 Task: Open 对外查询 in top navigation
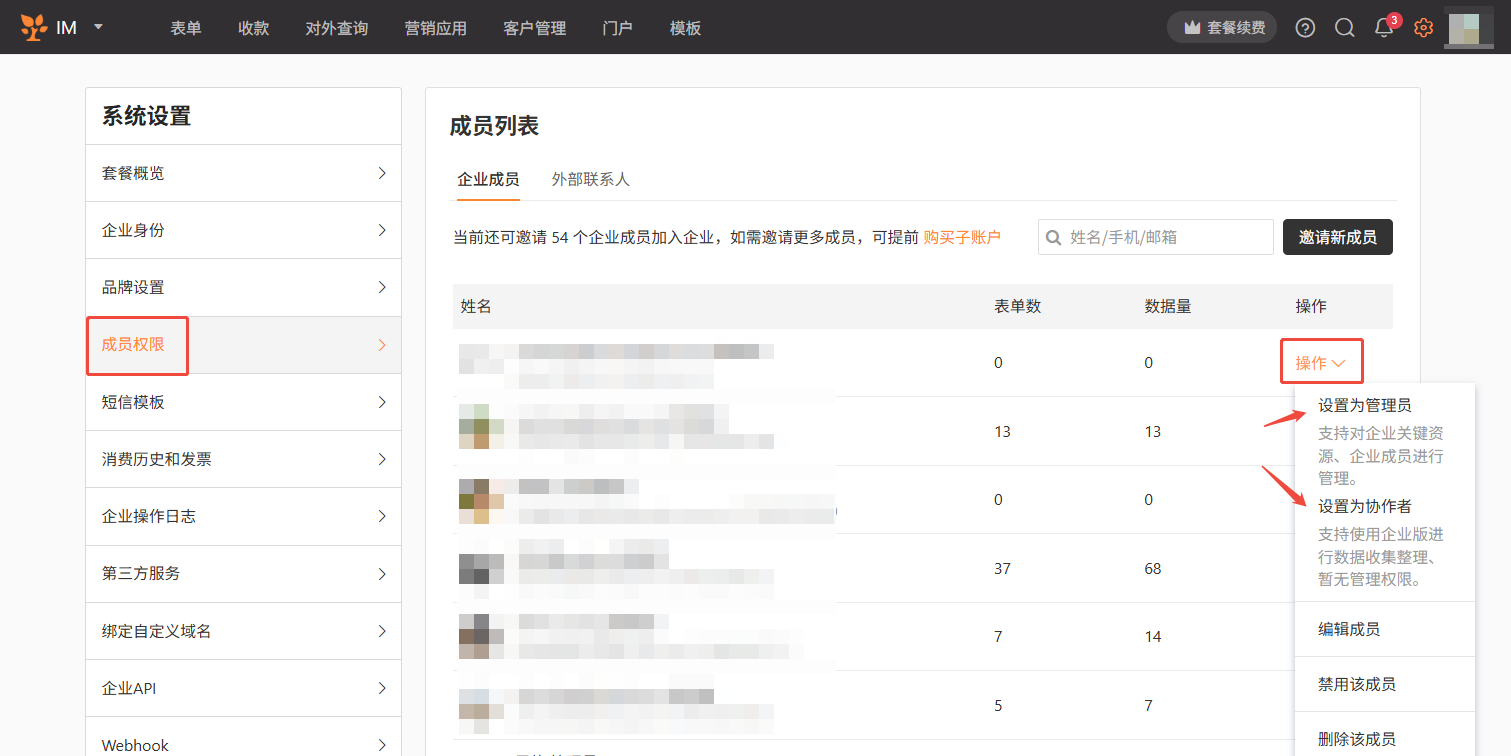click(337, 28)
